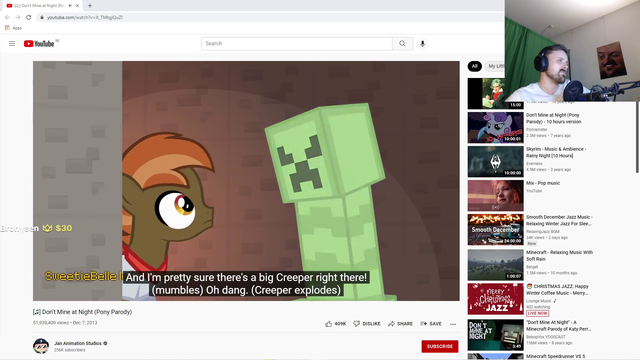Screen dimensions: 640x360
Task: Subscribe to Jan Animation Studios
Action: tap(440, 346)
